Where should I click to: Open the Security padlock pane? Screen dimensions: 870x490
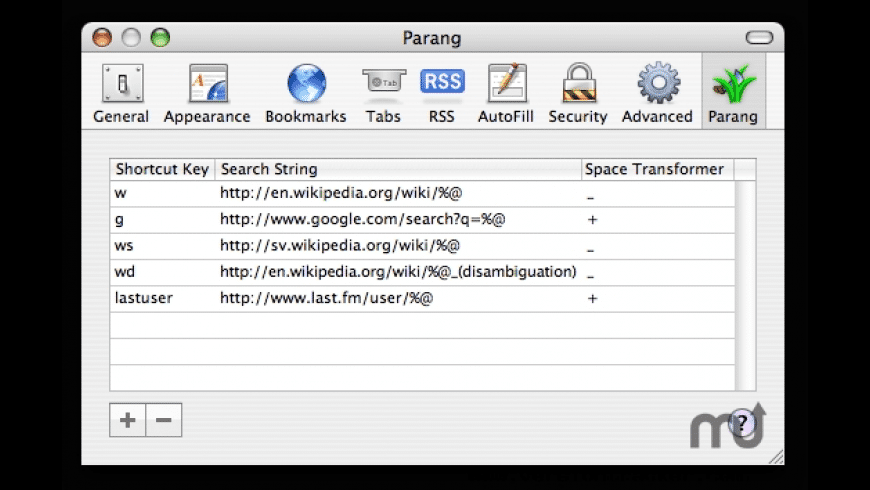pos(577,92)
